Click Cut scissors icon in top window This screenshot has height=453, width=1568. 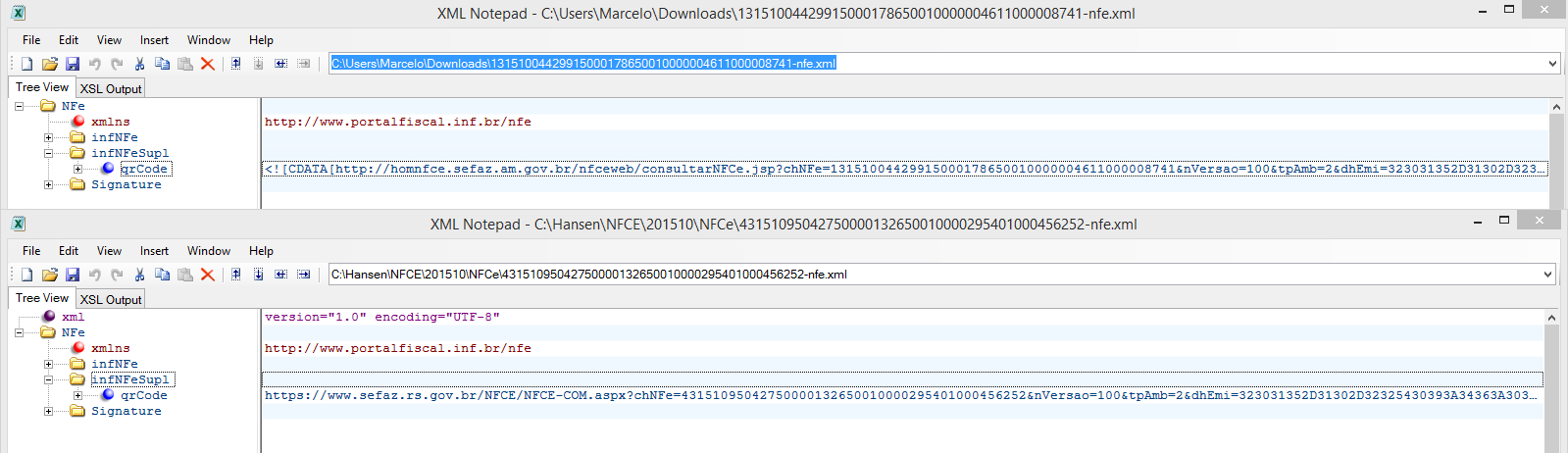click(x=140, y=64)
